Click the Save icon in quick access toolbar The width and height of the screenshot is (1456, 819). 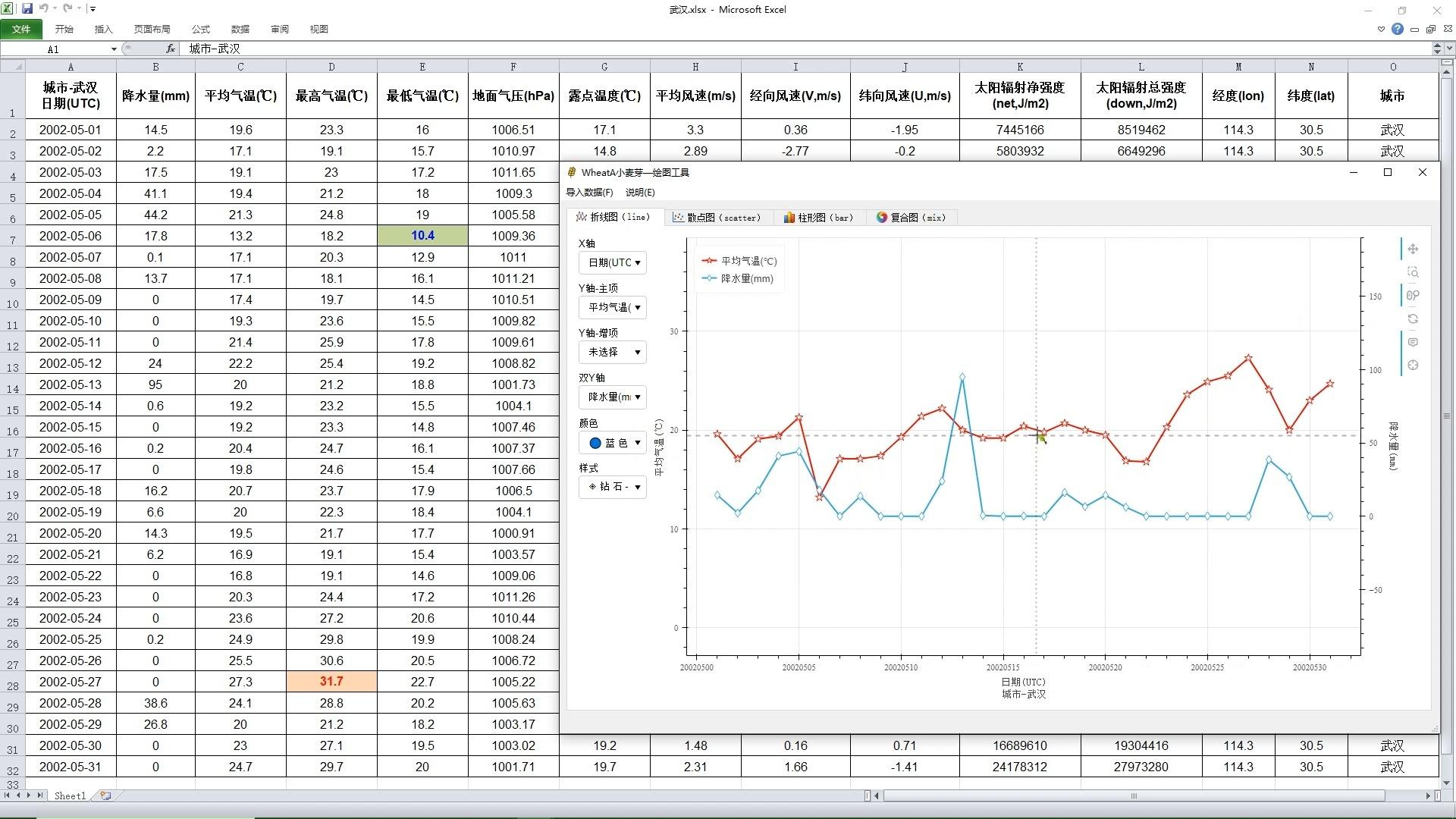pyautogui.click(x=27, y=8)
